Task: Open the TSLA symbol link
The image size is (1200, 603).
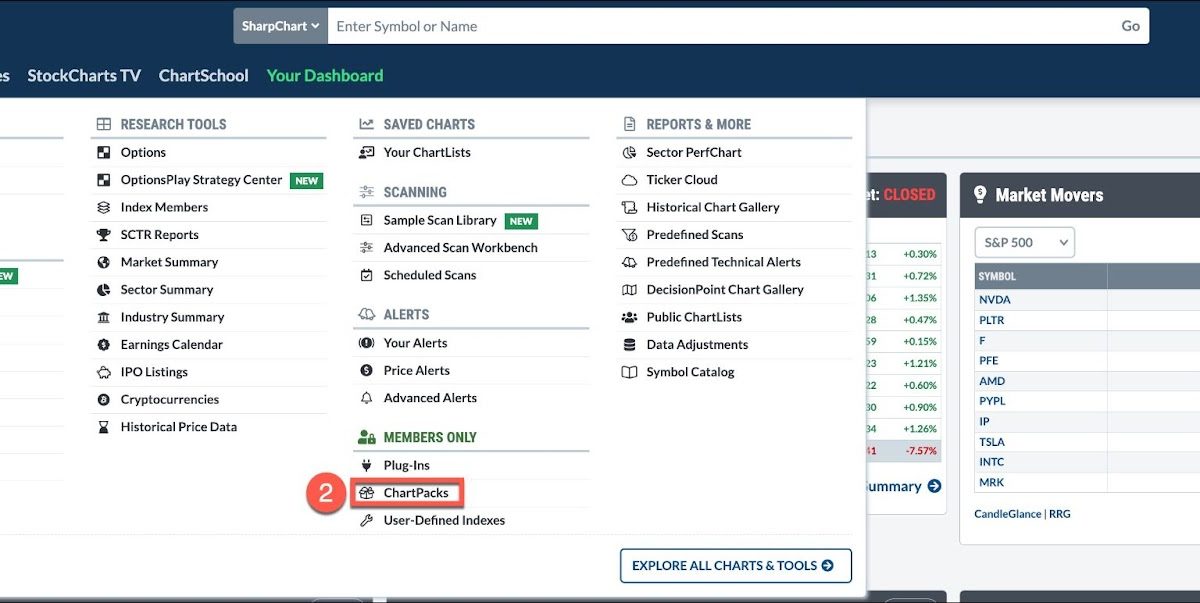Action: [992, 442]
